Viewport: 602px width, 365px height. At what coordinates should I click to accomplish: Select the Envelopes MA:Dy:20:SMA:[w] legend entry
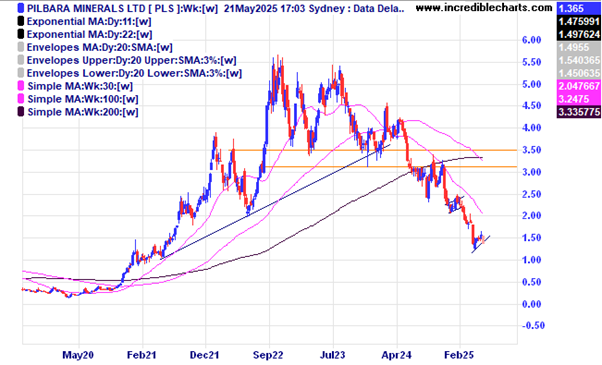(99, 48)
